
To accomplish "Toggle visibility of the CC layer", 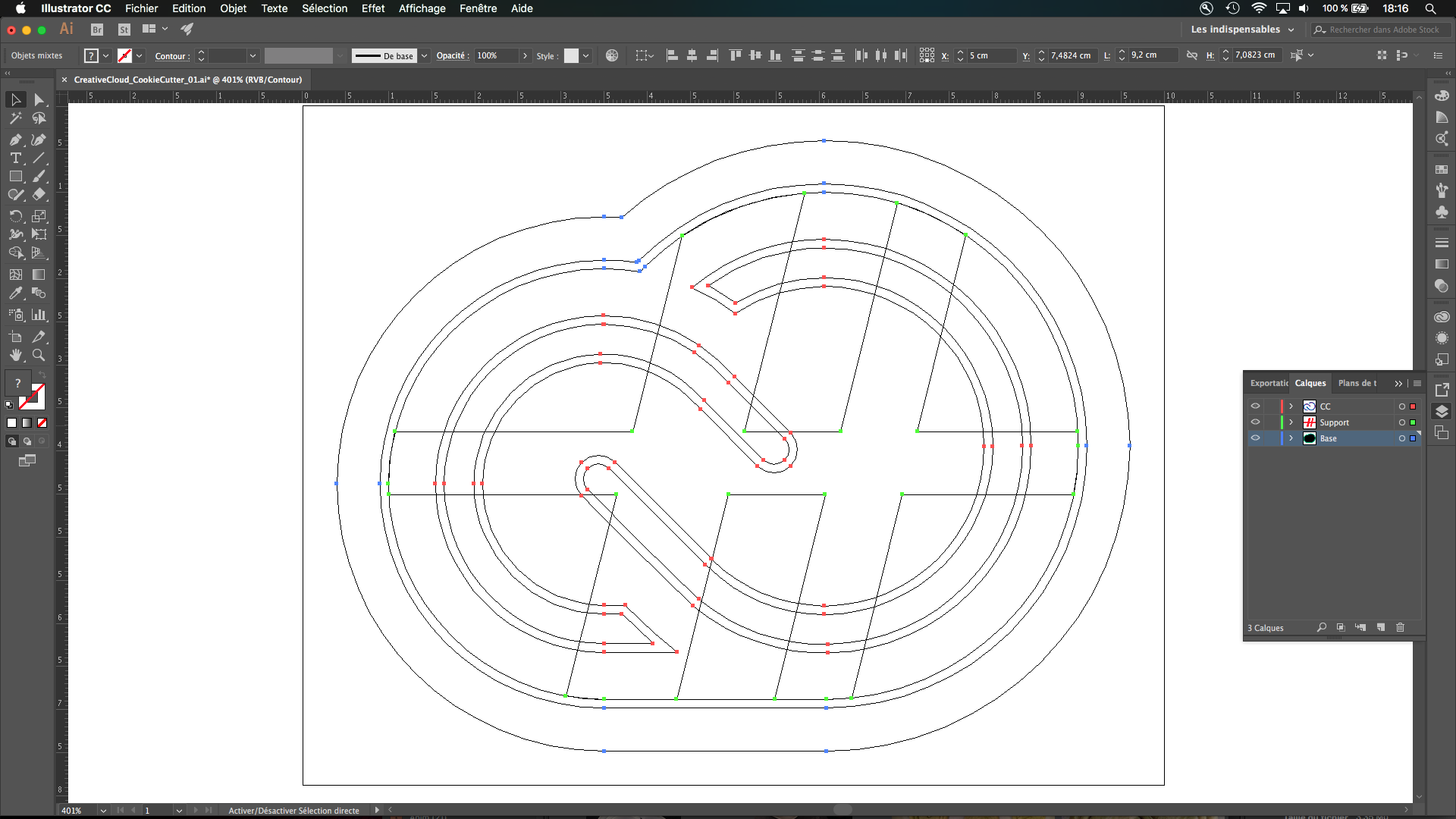I will pyautogui.click(x=1255, y=406).
